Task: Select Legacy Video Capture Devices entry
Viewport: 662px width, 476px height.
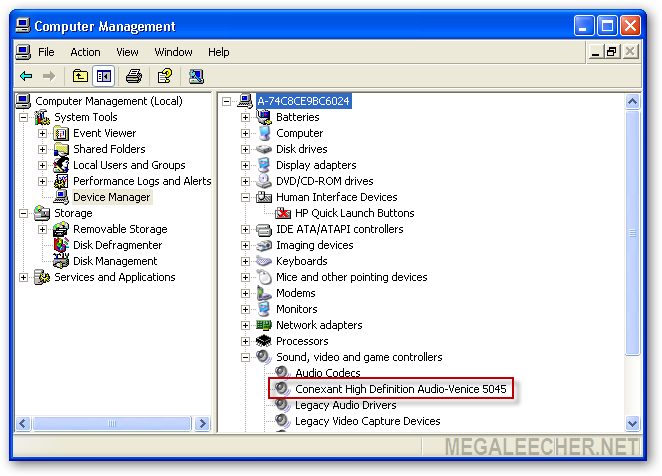Action: click(367, 421)
